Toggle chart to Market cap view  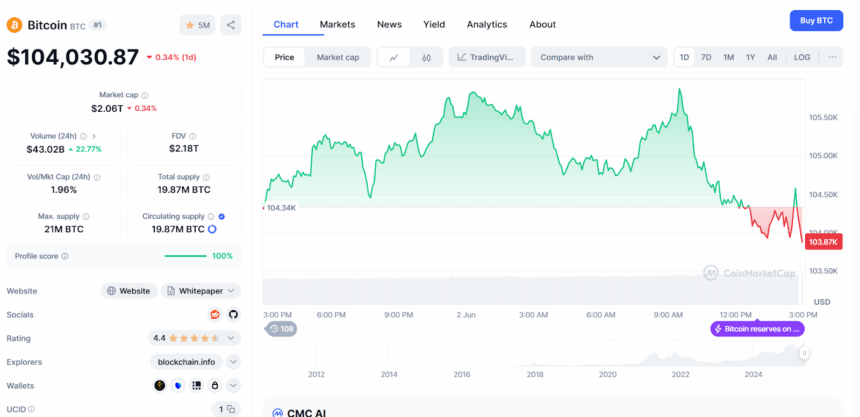click(x=337, y=57)
